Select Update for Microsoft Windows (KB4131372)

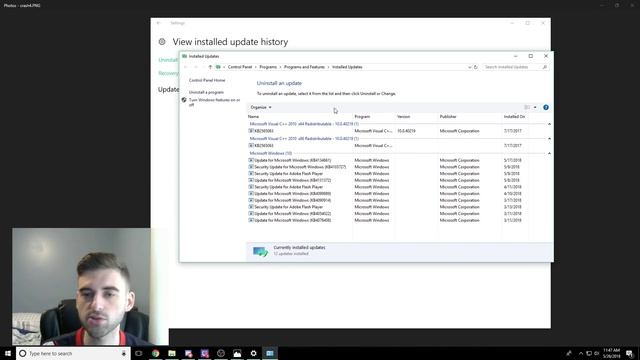[292, 180]
